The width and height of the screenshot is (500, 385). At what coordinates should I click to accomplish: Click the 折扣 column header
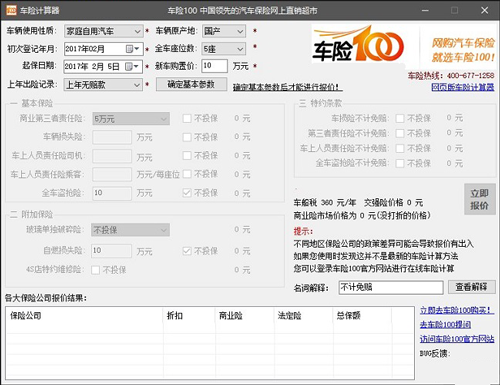tap(189, 316)
